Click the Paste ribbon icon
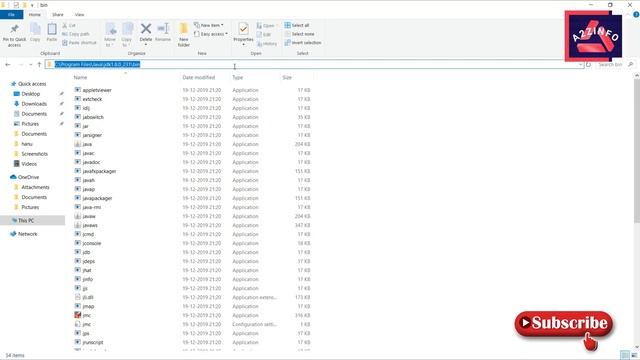Screen dimensions: 640x360 (x=52, y=33)
